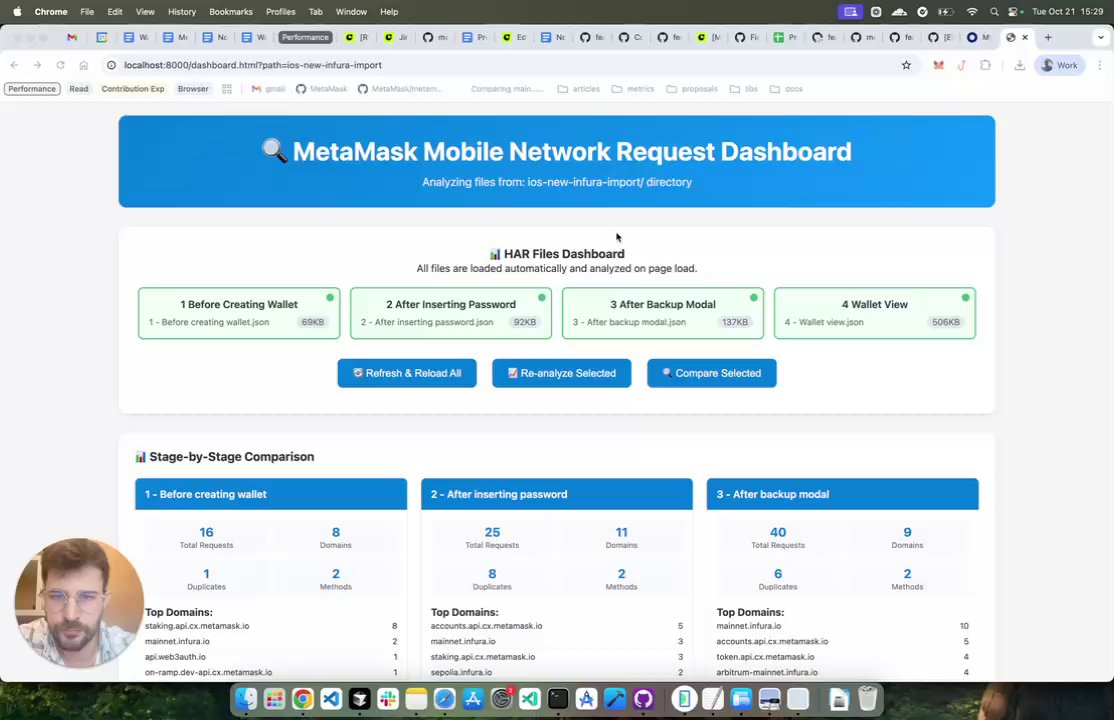Switch to the Gmail tab
This screenshot has width=1114, height=720.
pos(72,37)
